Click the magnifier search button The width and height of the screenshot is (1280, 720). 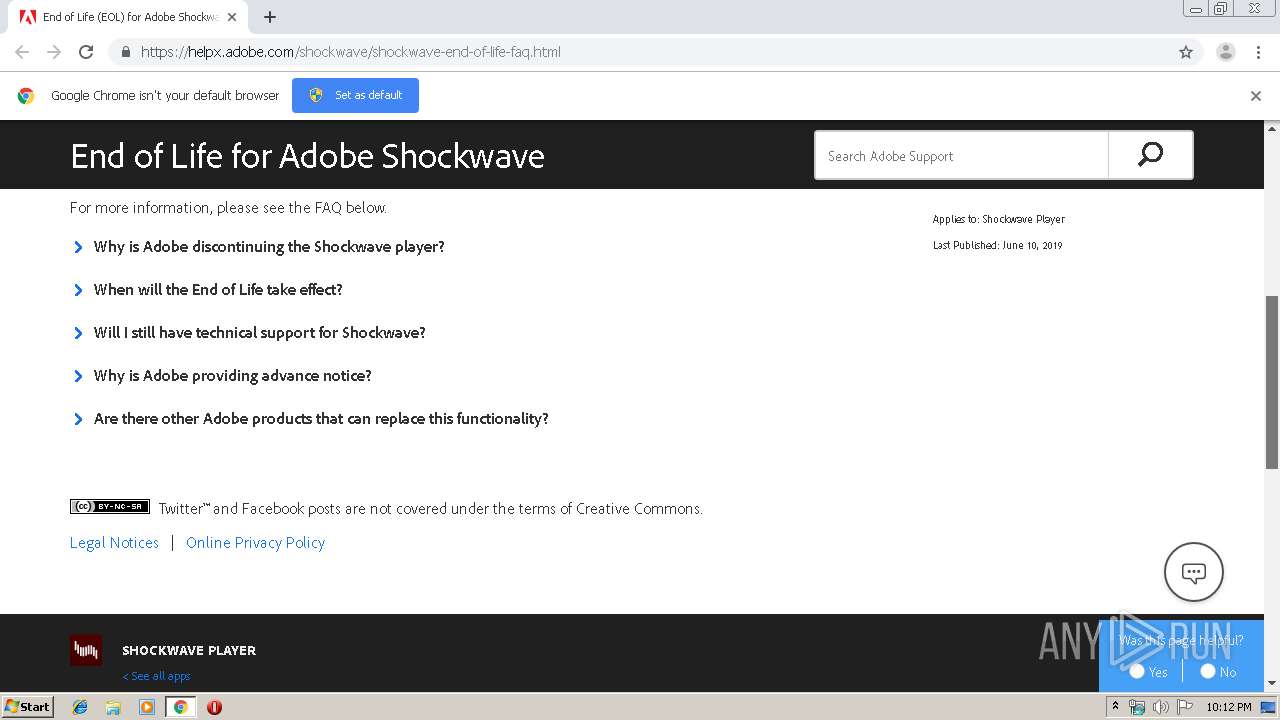point(1151,155)
